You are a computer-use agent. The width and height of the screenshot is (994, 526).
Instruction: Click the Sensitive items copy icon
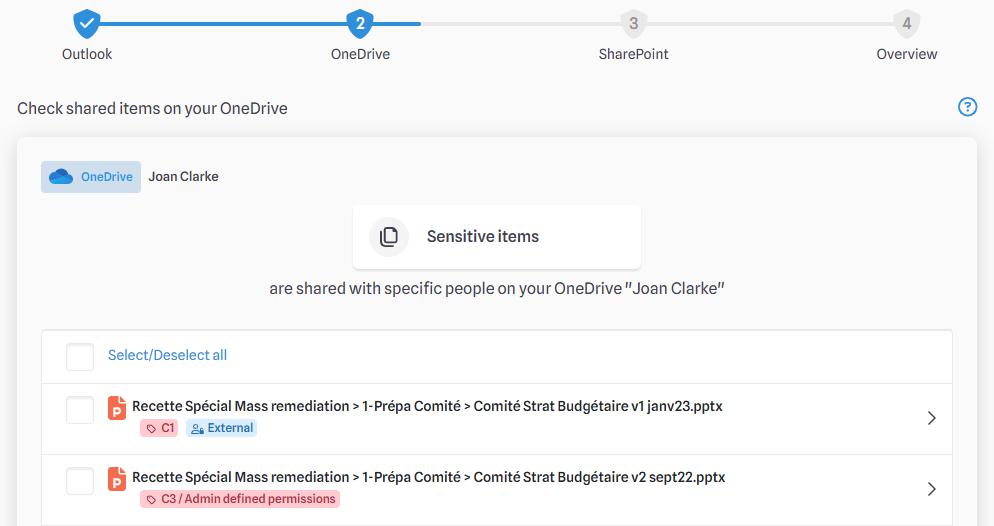tap(389, 237)
